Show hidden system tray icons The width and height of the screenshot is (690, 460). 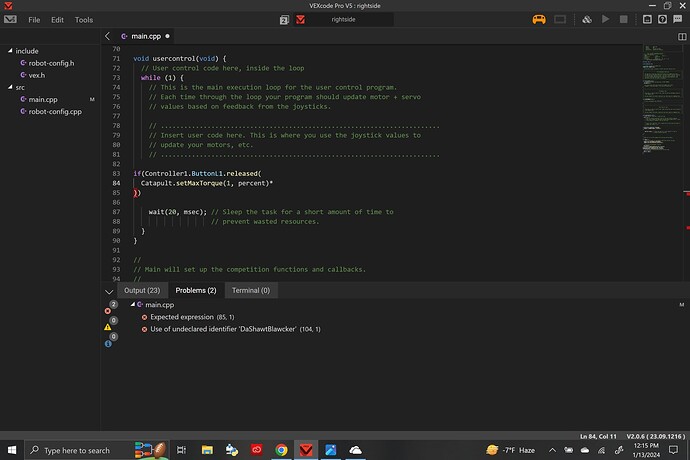pyautogui.click(x=552, y=450)
